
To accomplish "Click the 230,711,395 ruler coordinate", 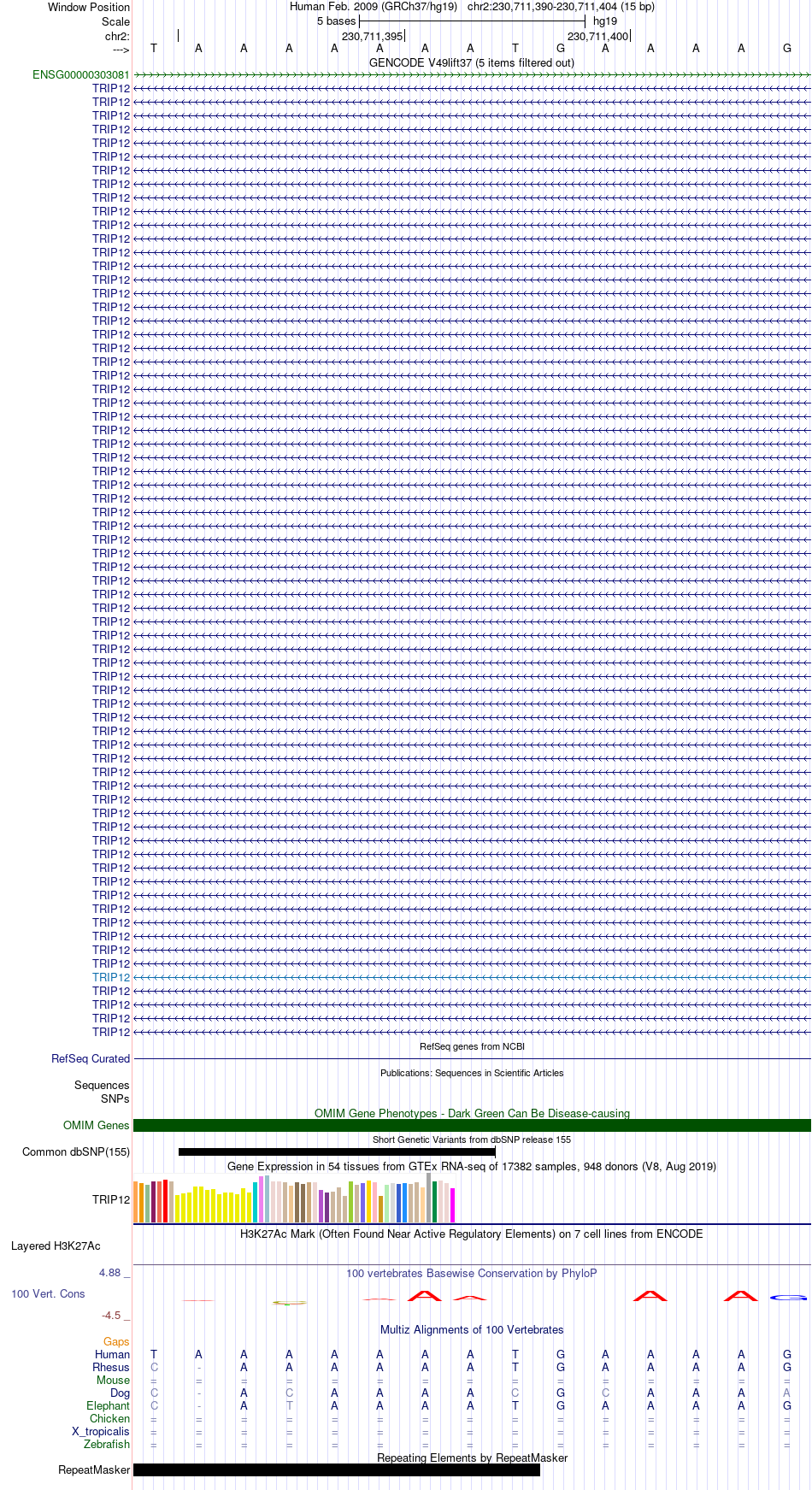I will (x=372, y=36).
